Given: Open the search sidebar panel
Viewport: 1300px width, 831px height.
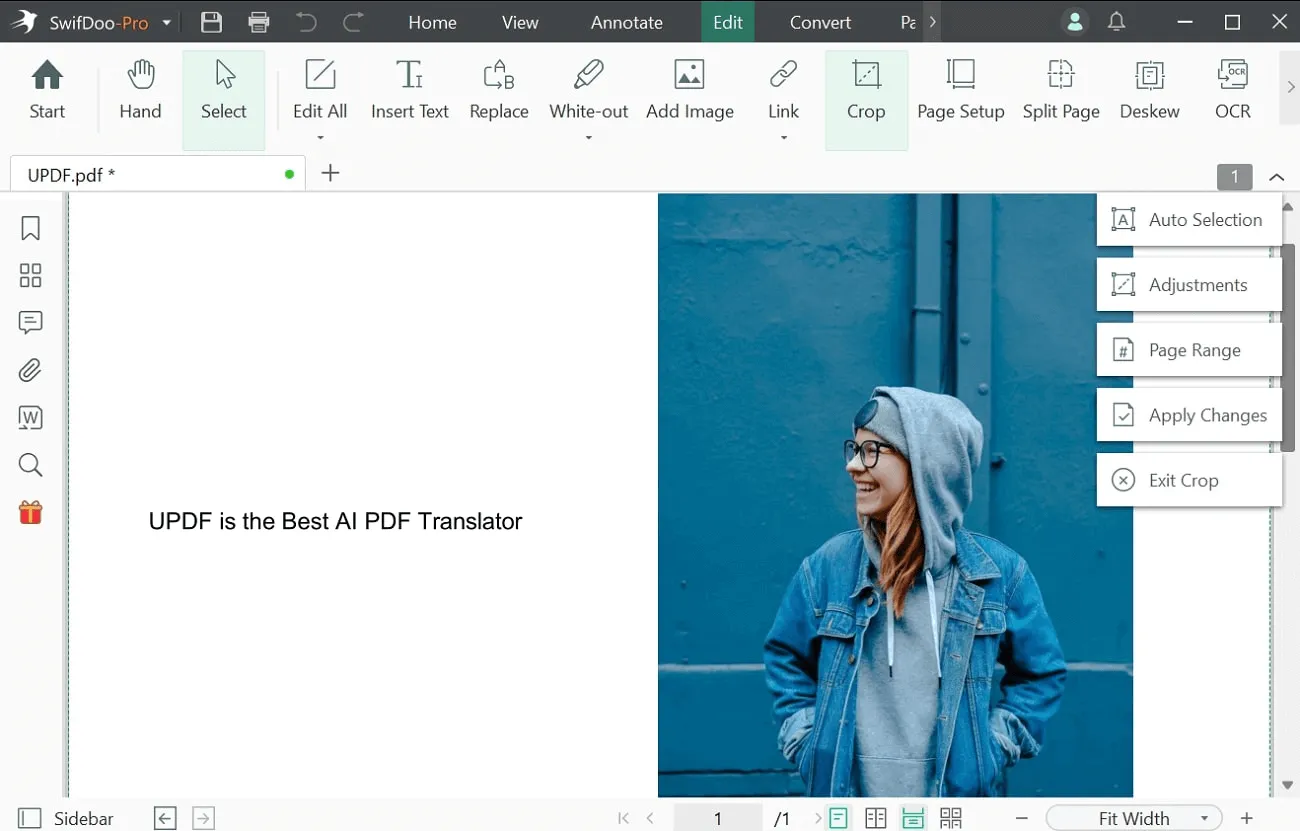Looking at the screenshot, I should 30,464.
